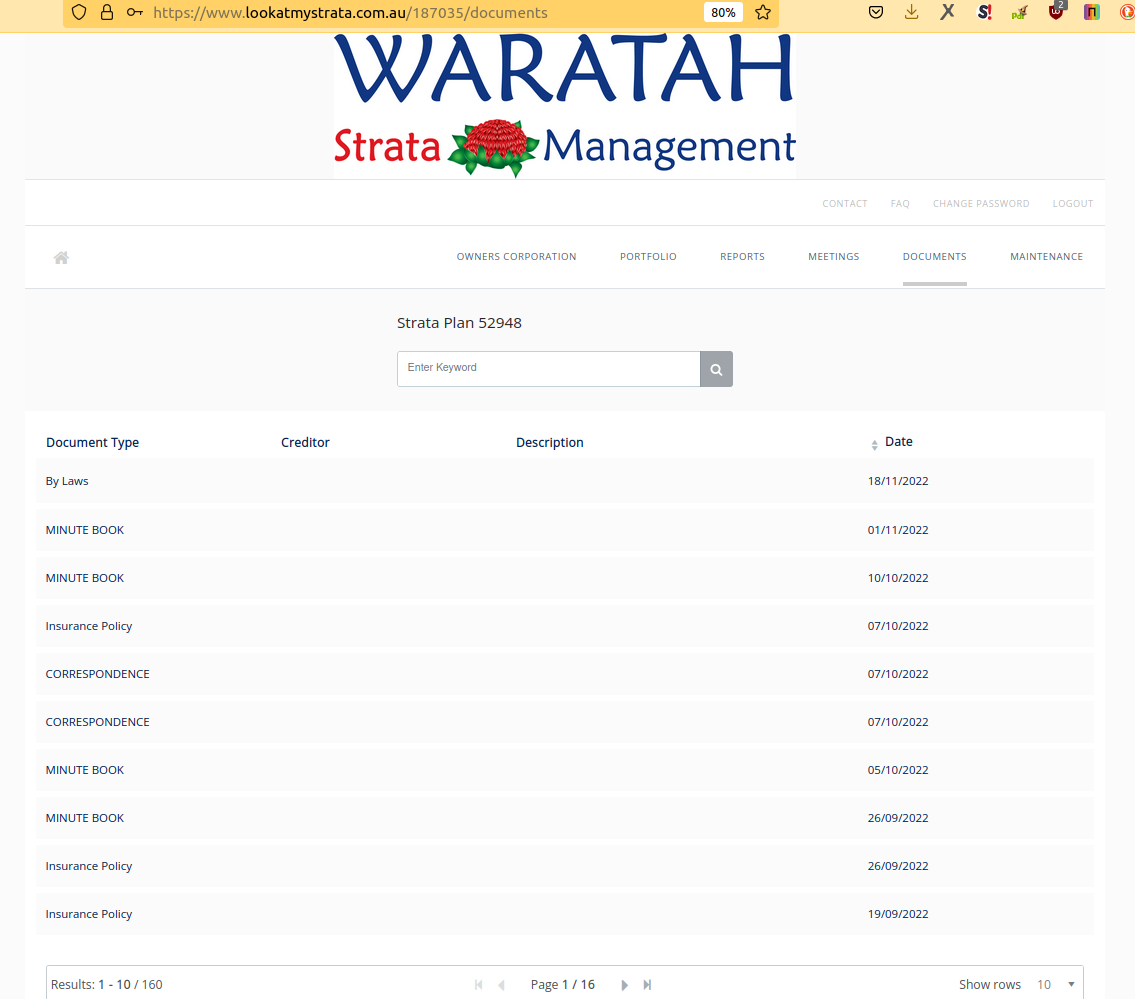Image resolution: width=1135 pixels, height=999 pixels.
Task: Click the Logout link
Action: pos(1072,204)
